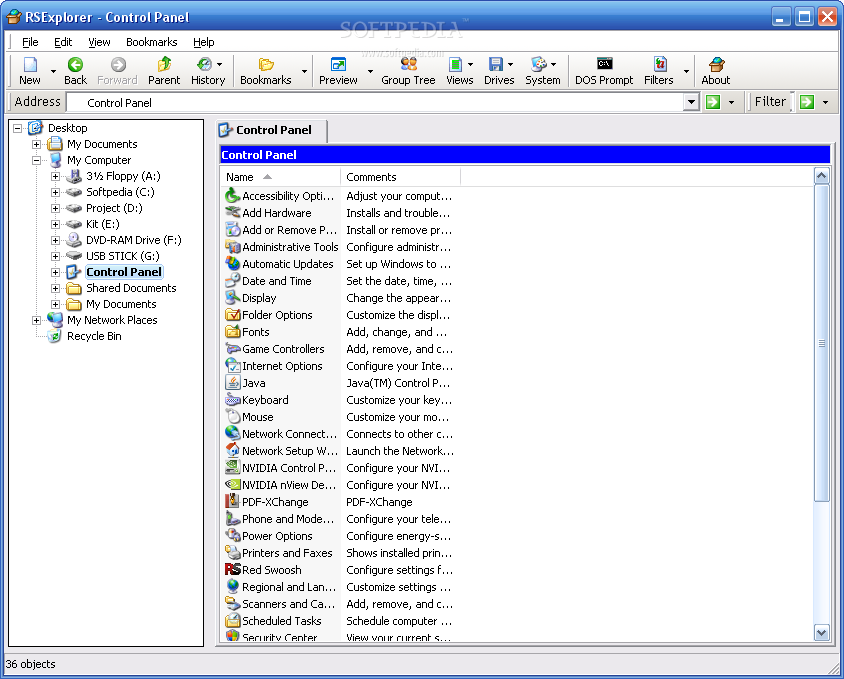Select the Game Controllers list entry
This screenshot has width=844, height=679.
pos(283,349)
